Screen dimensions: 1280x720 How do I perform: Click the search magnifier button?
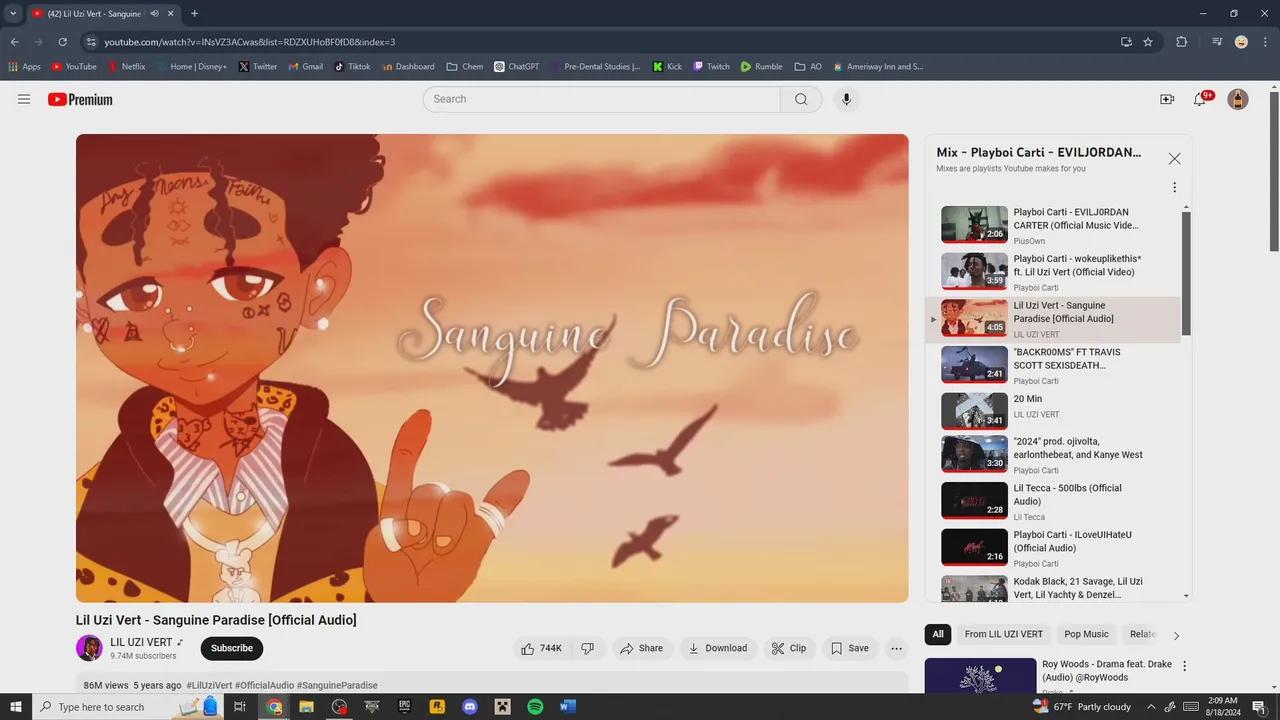point(801,99)
